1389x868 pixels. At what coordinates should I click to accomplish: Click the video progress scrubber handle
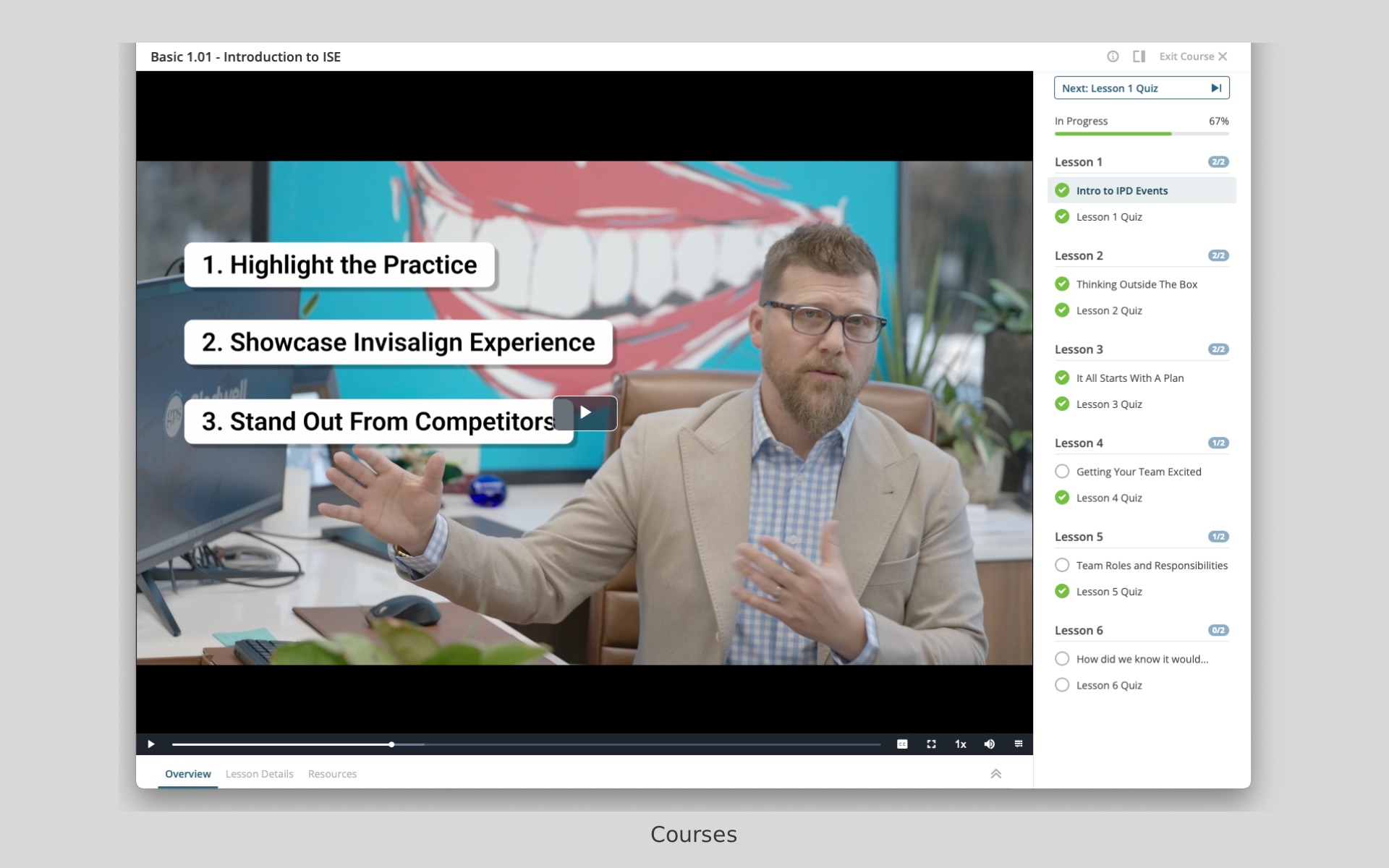391,744
